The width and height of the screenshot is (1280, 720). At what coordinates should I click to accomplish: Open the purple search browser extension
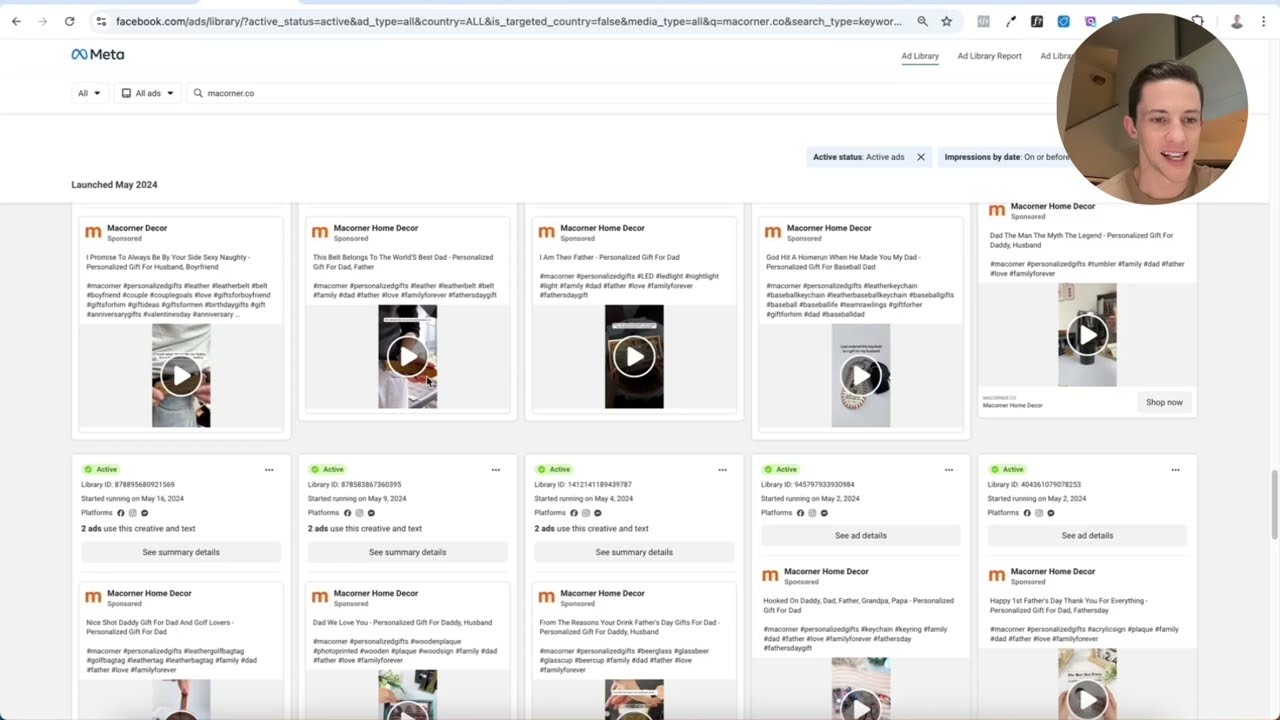point(1089,21)
